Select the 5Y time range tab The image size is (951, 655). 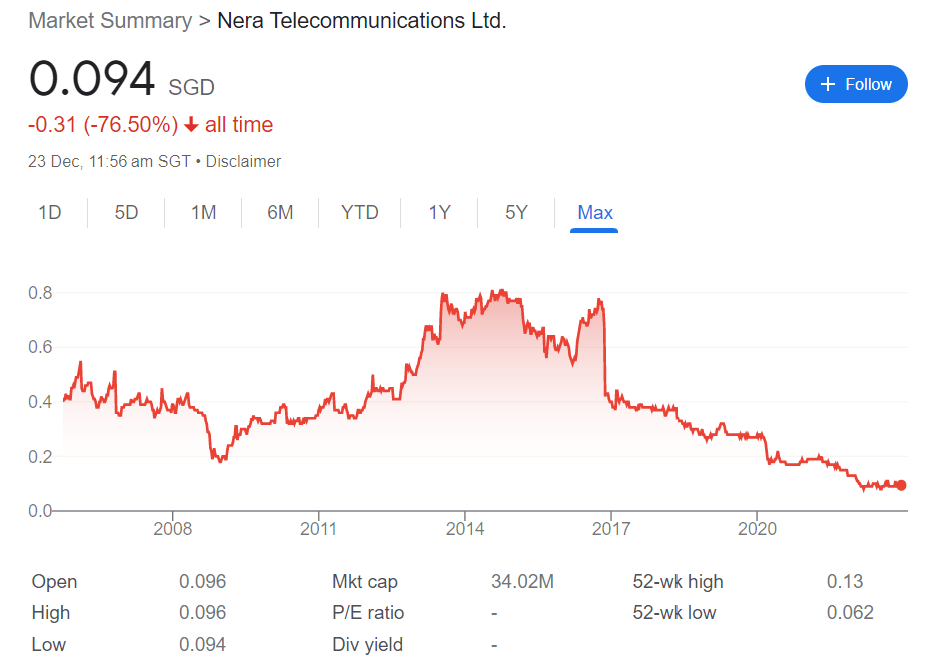[516, 212]
